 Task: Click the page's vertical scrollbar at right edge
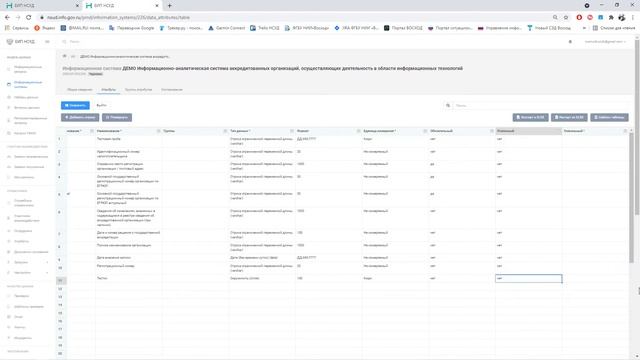637,127
